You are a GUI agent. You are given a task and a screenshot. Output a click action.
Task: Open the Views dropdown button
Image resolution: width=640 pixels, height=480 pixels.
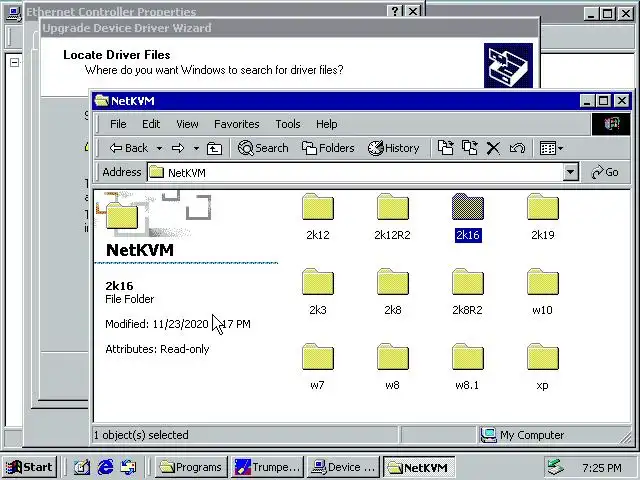coord(551,148)
